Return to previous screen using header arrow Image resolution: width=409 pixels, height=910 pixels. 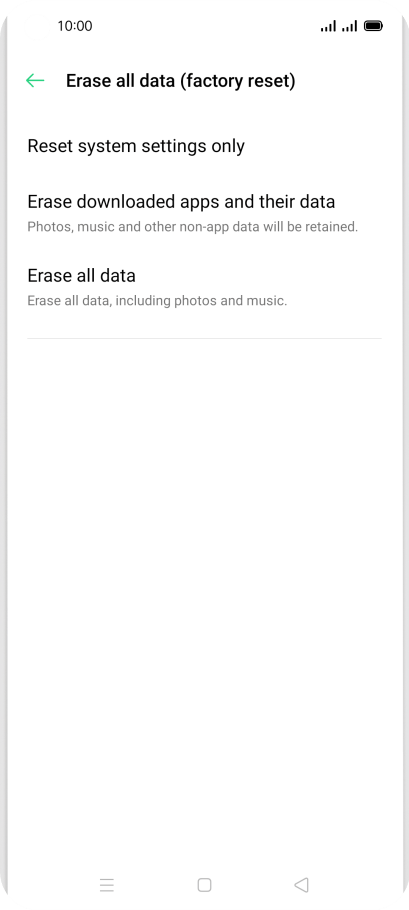point(35,81)
